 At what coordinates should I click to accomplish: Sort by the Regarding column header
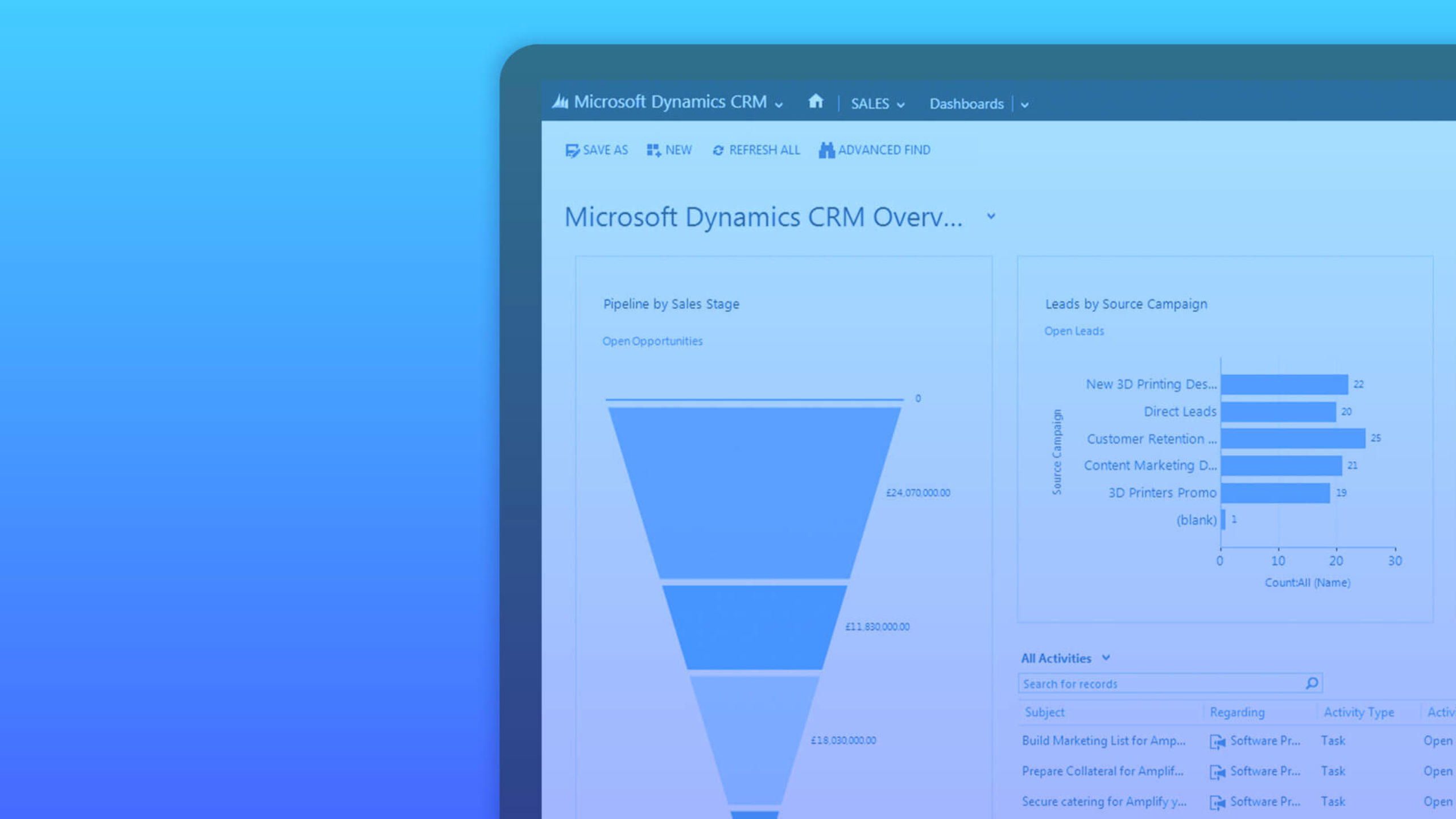click(x=1237, y=712)
